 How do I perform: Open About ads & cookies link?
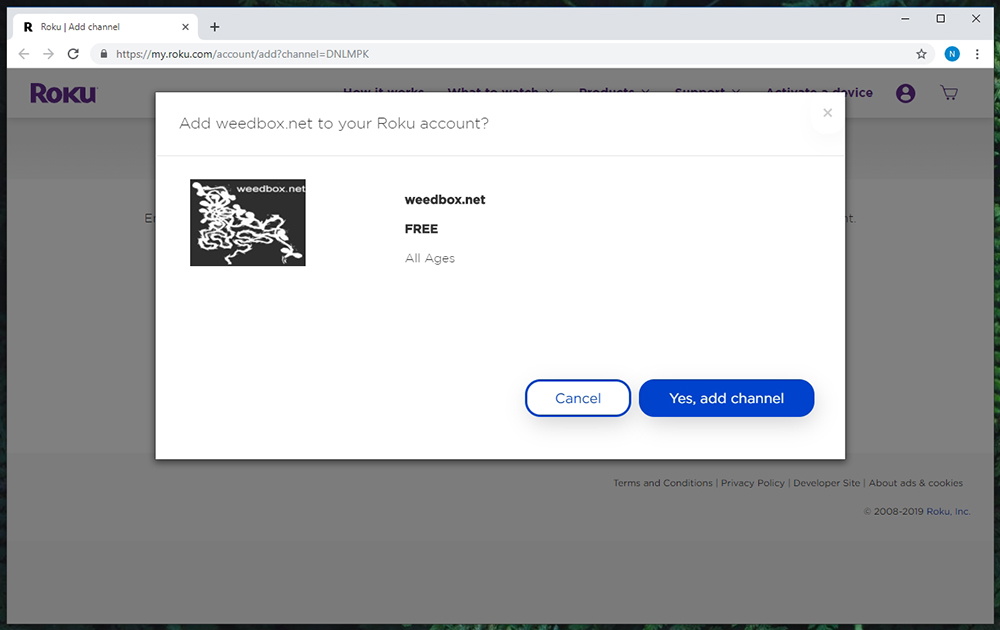[916, 483]
